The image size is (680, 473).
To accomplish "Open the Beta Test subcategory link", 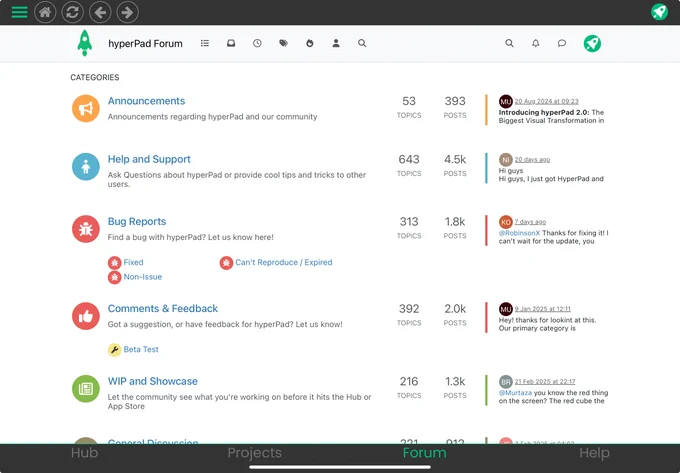I will click(141, 349).
